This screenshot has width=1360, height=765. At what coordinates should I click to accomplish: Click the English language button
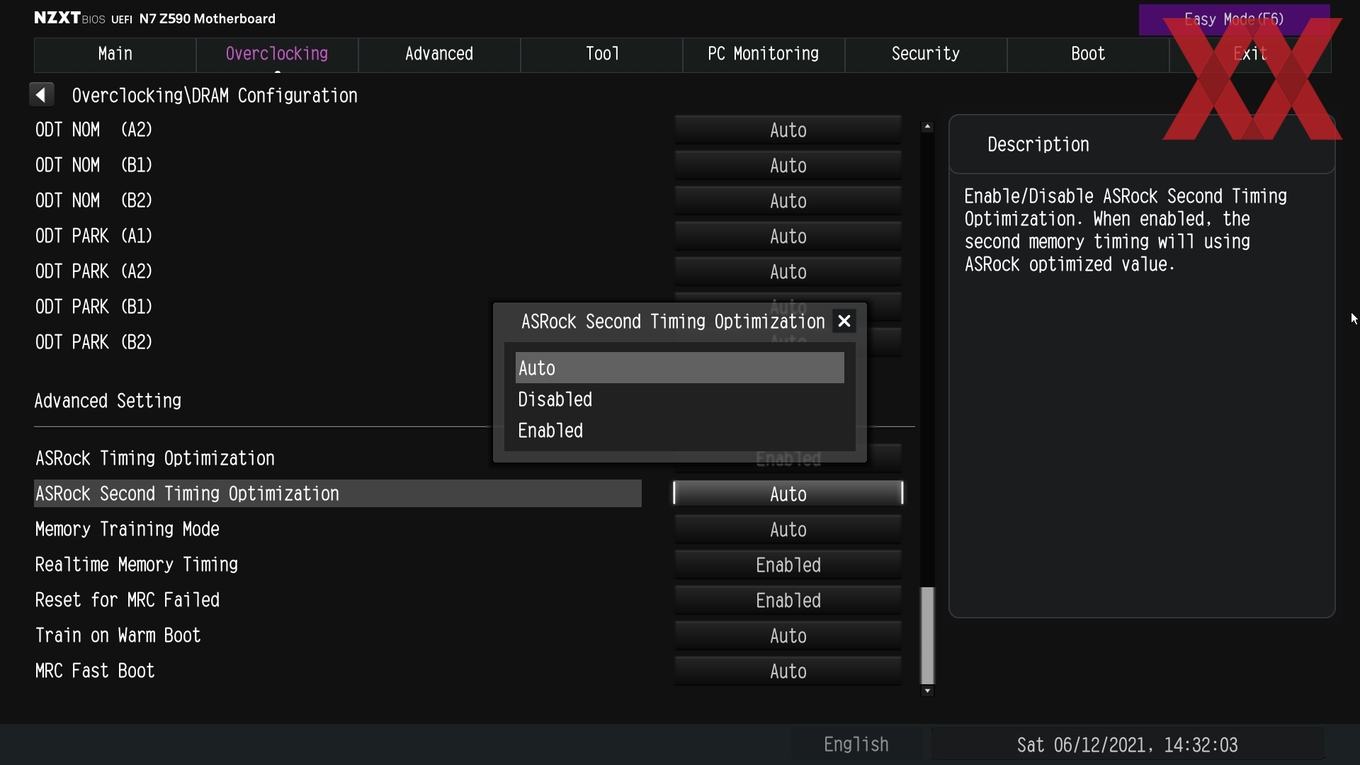pos(856,745)
